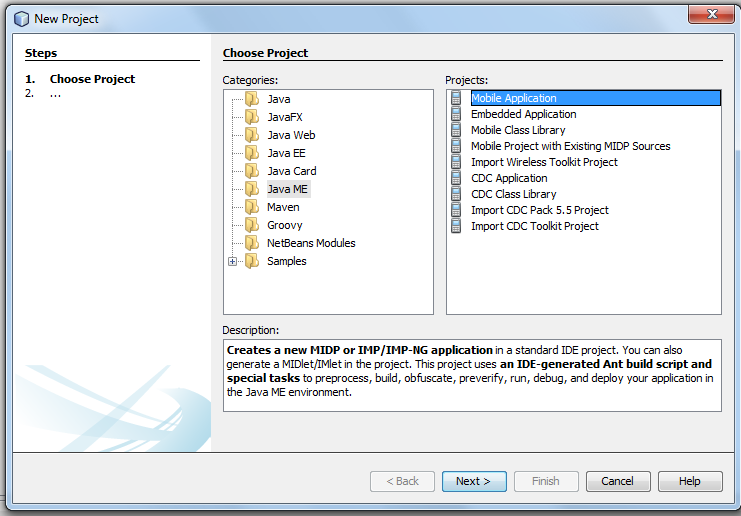Expand the Samples category node
The width and height of the screenshot is (741, 516).
click(232, 261)
